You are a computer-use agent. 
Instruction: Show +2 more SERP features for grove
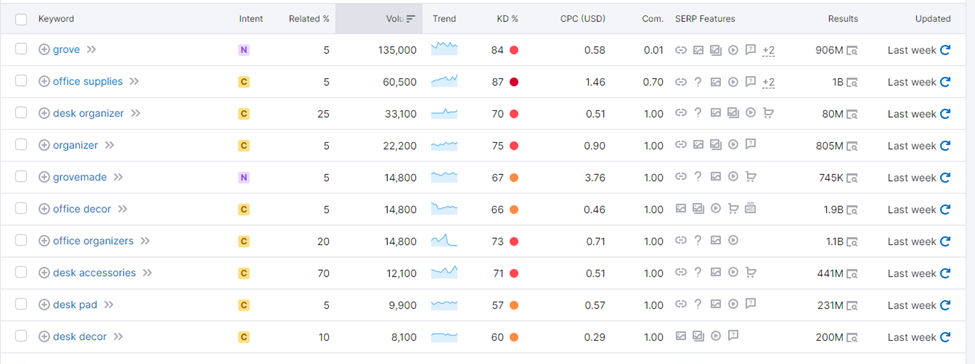(x=769, y=50)
